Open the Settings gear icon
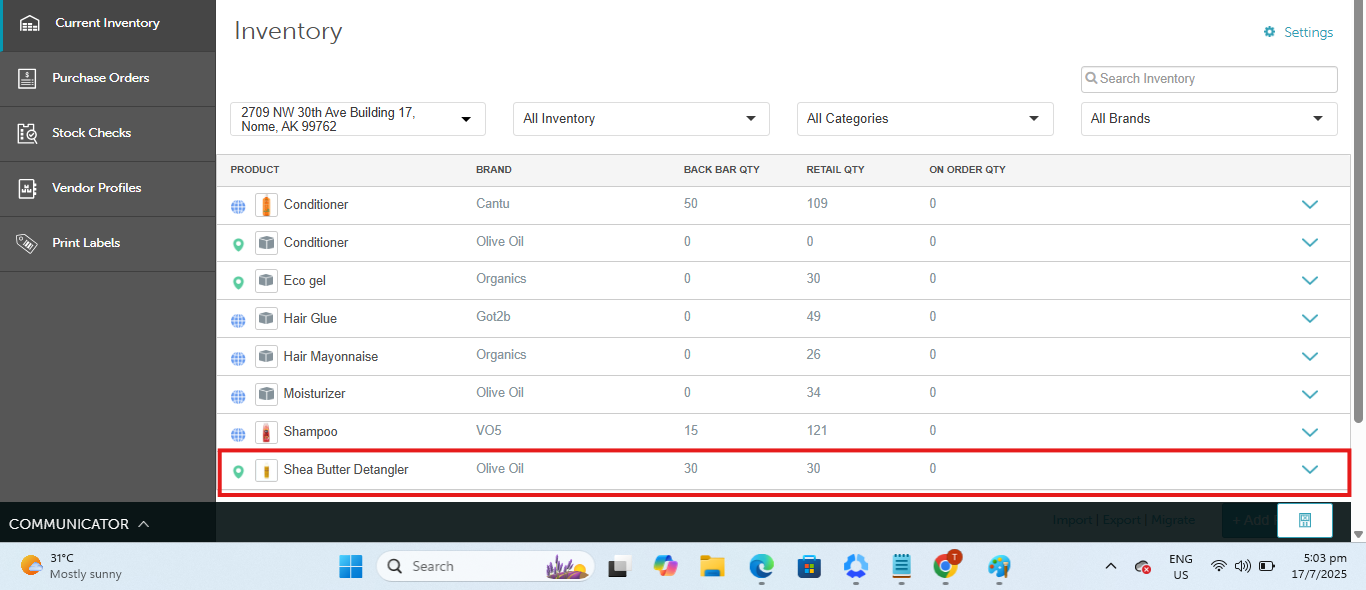This screenshot has height=590, width=1366. [x=1270, y=32]
